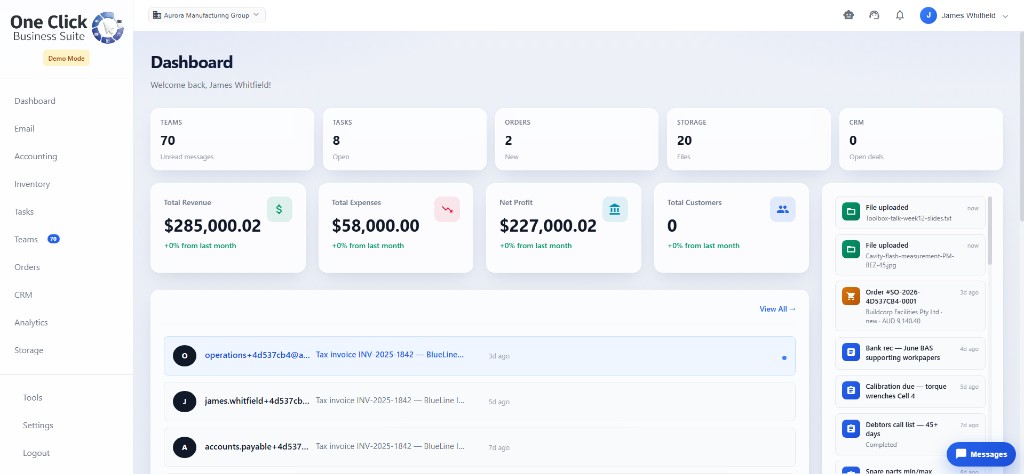Open Teams in sidebar

tap(26, 240)
